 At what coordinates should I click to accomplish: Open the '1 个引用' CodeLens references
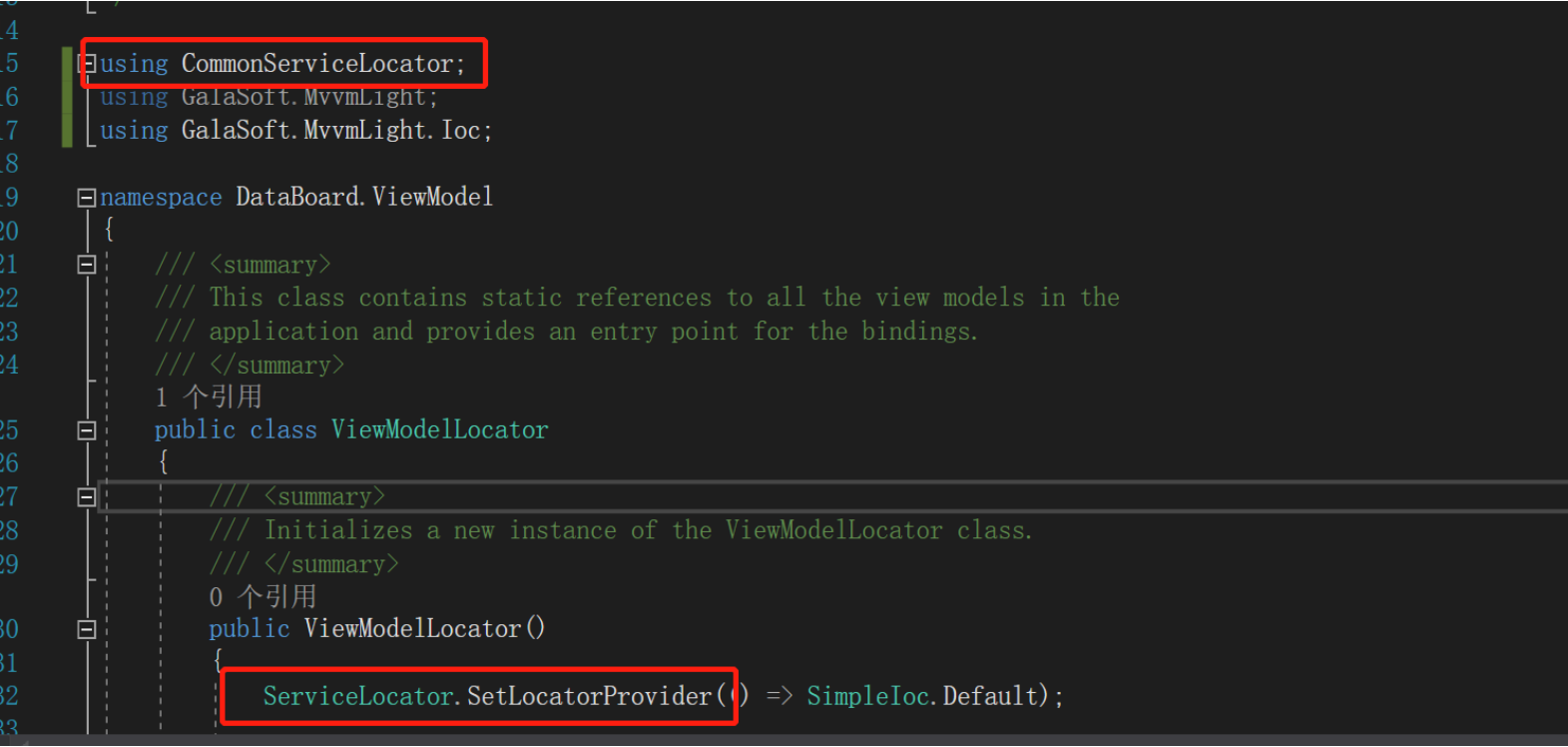tap(209, 397)
